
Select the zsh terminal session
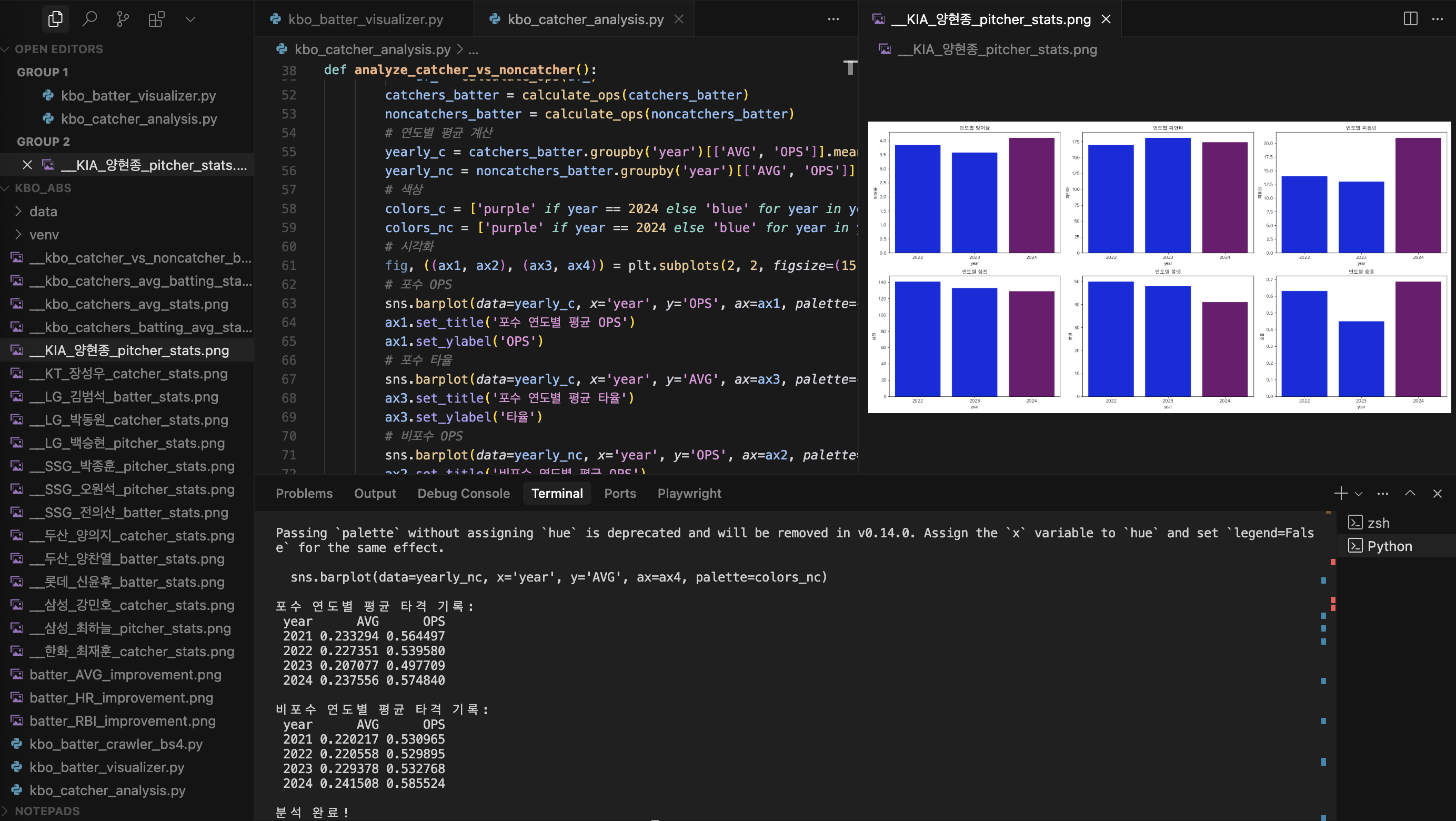pyautogui.click(x=1378, y=523)
